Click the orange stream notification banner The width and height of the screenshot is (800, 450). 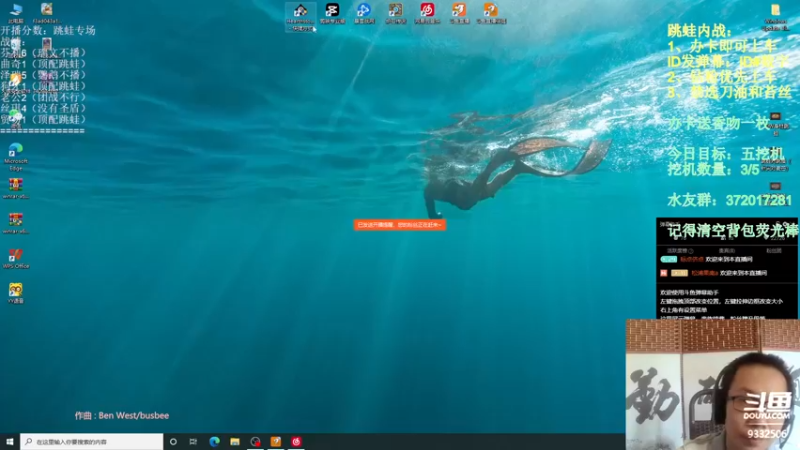(x=399, y=224)
